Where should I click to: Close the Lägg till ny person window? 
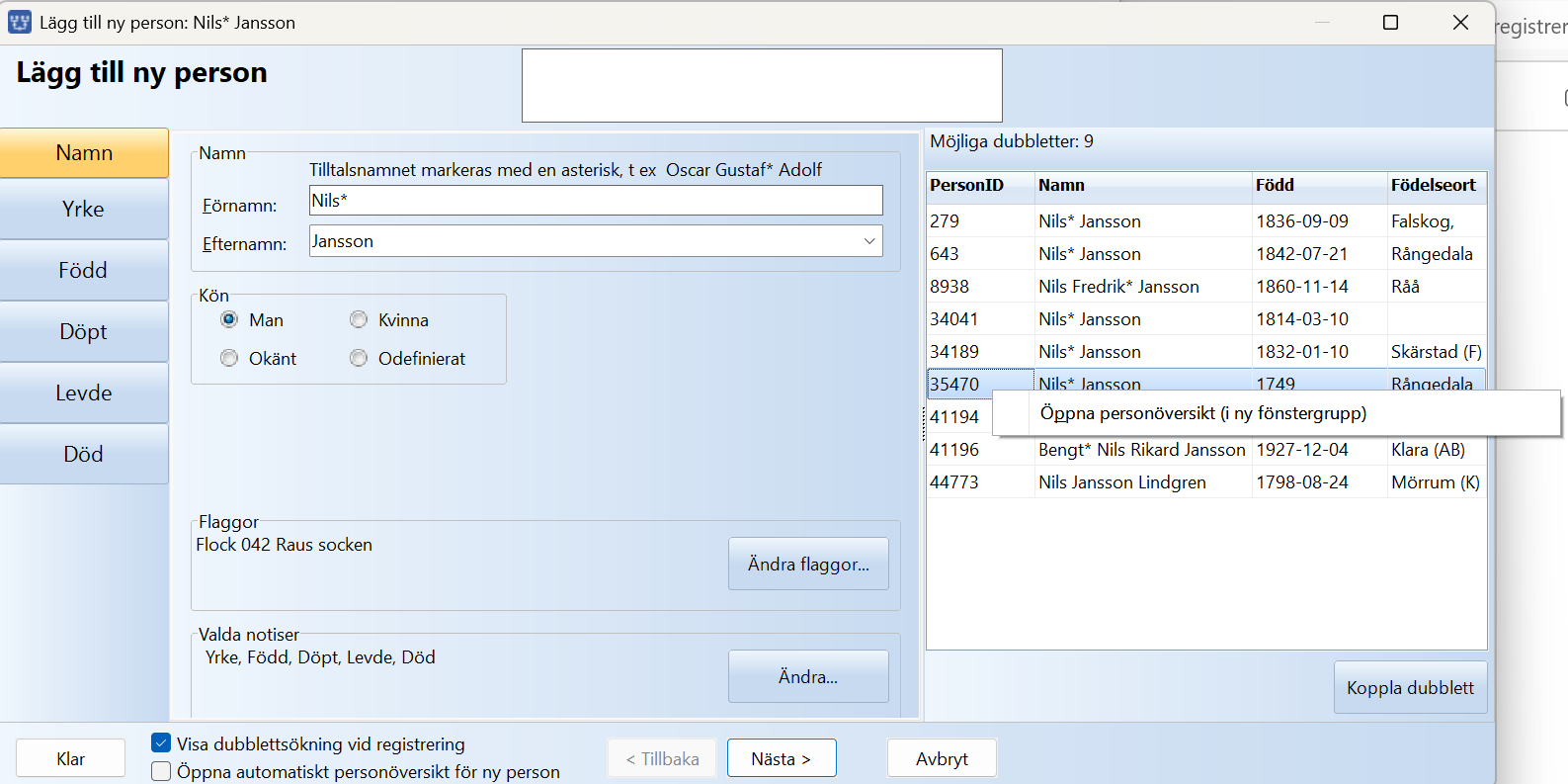1460,22
